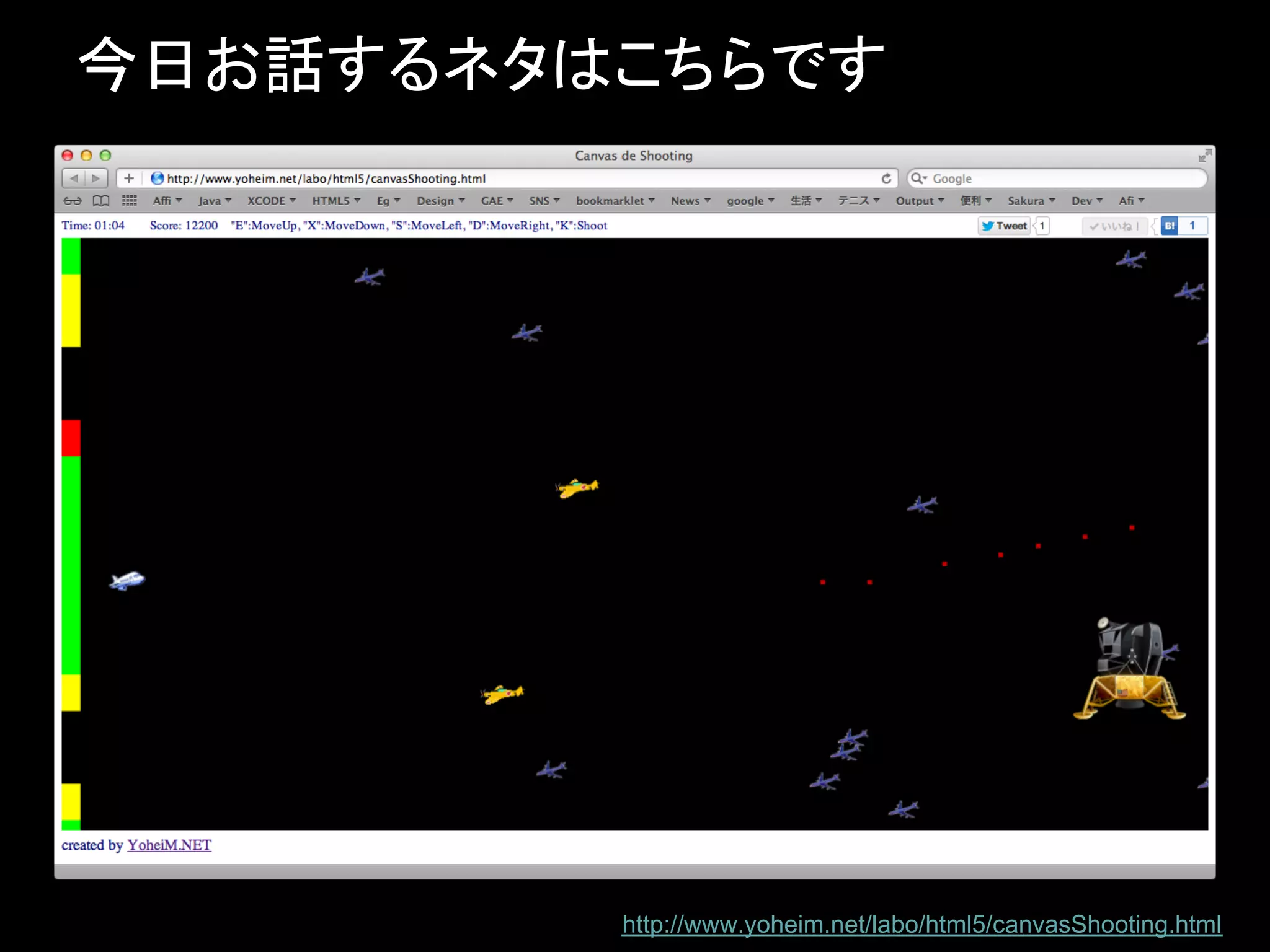Click the yellow minimize window button
1270x952 pixels.
[87, 156]
